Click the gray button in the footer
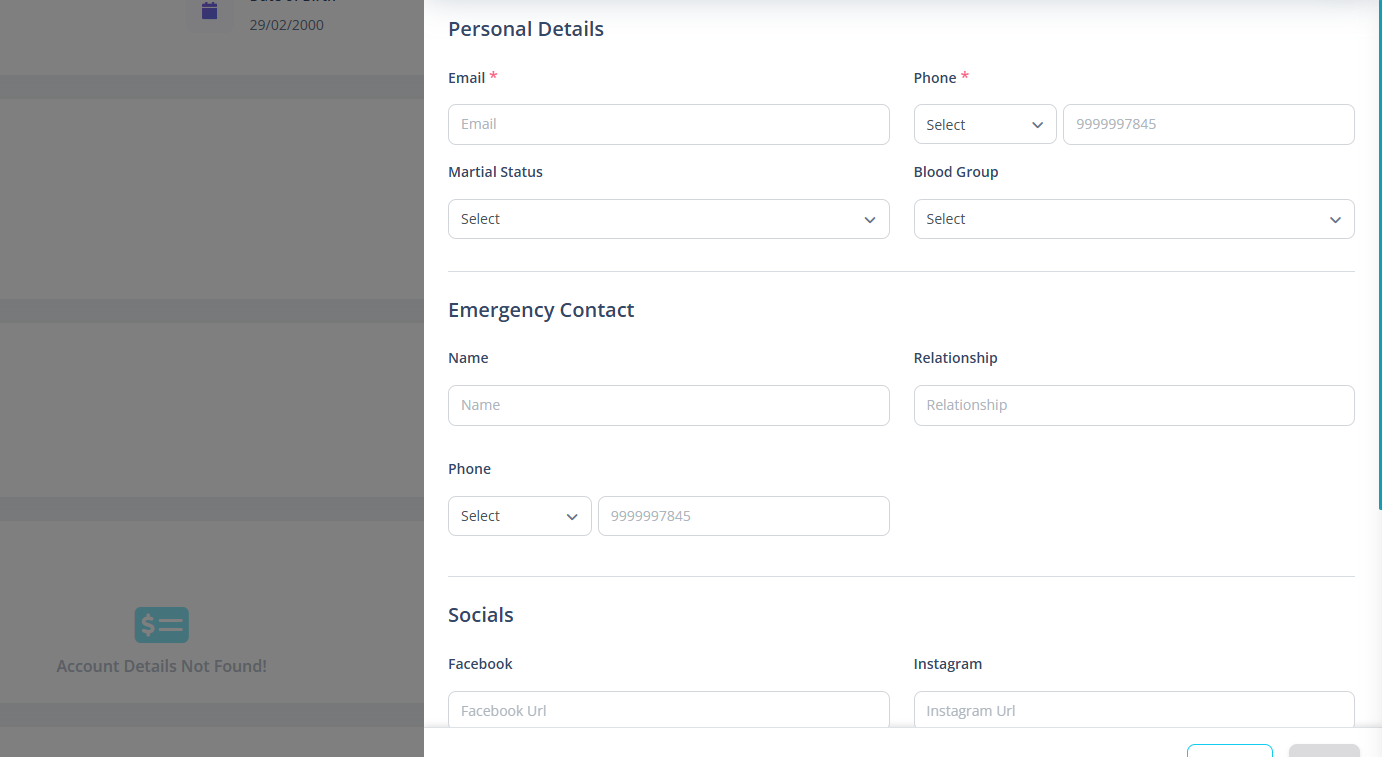The width and height of the screenshot is (1382, 757). (x=1324, y=750)
